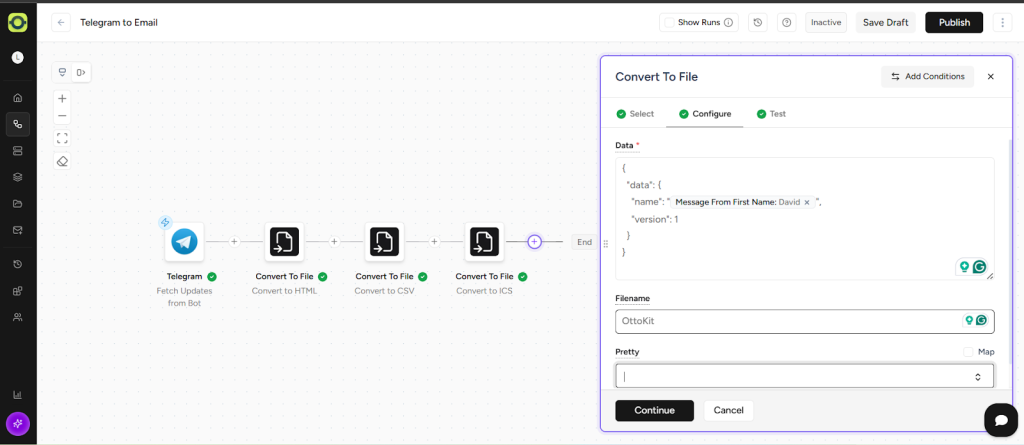The image size is (1024, 445).
Task: Enable the Show Runs checkbox
Action: 668,22
